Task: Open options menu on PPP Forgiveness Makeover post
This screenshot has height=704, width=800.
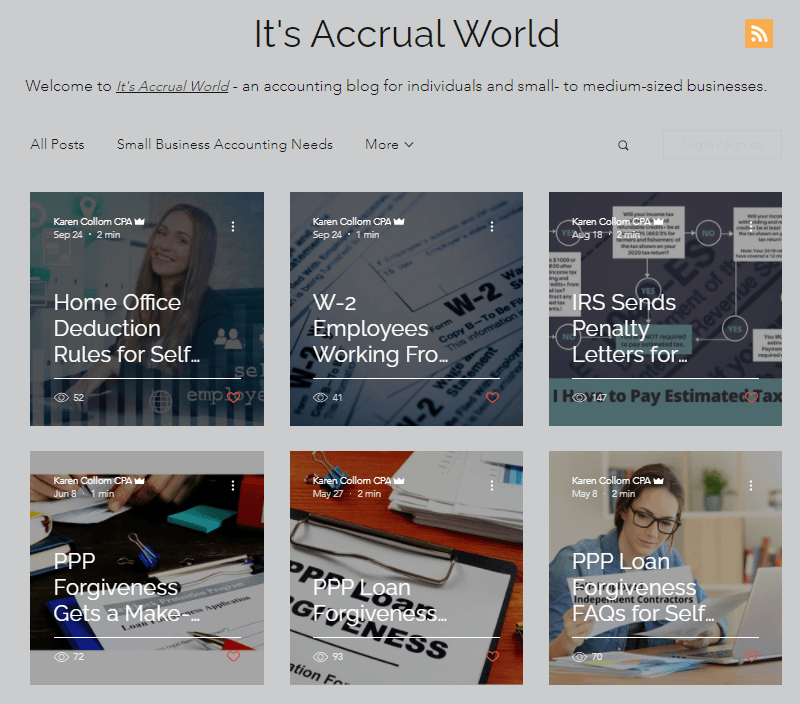Action: point(233,485)
